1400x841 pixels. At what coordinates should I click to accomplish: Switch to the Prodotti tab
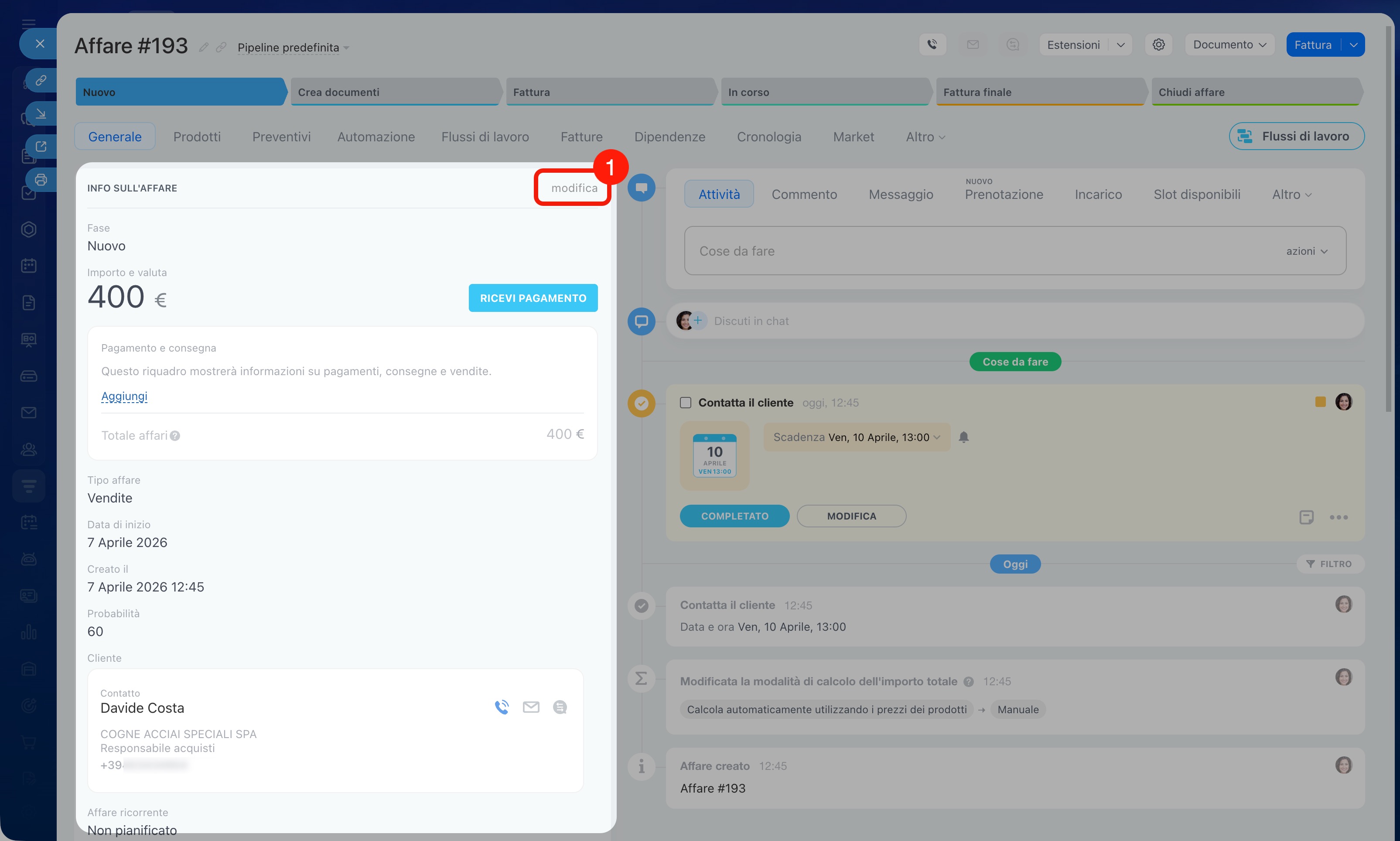click(x=197, y=137)
